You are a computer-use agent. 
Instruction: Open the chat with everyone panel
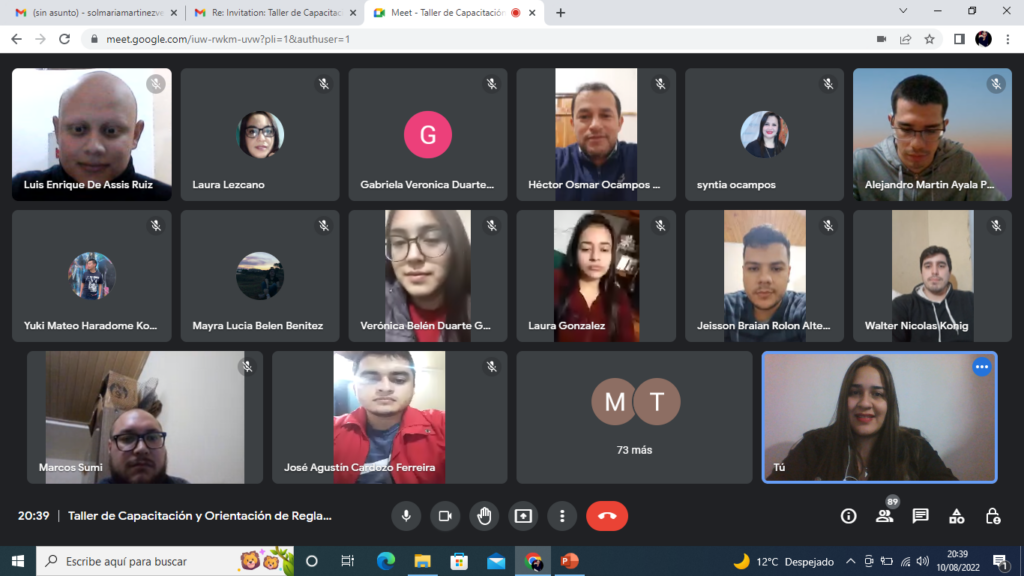pos(920,516)
